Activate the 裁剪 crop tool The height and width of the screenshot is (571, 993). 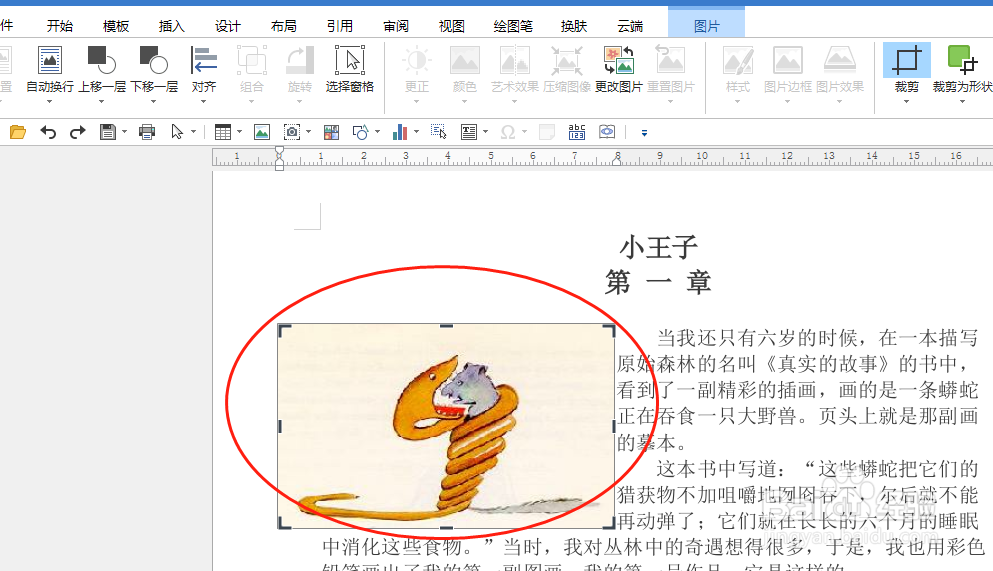click(x=906, y=60)
